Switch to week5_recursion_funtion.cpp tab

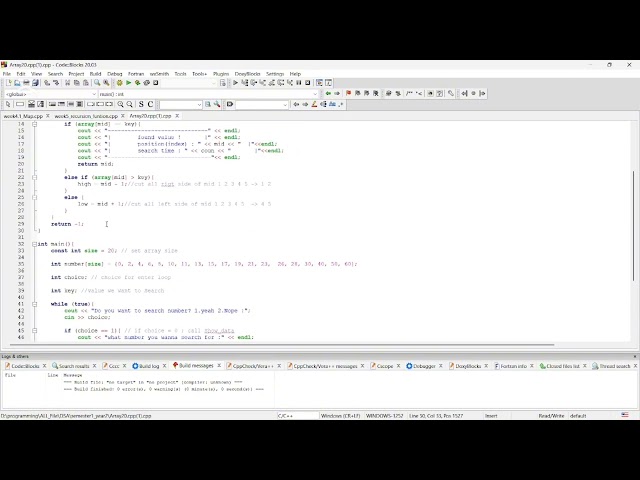pos(86,116)
